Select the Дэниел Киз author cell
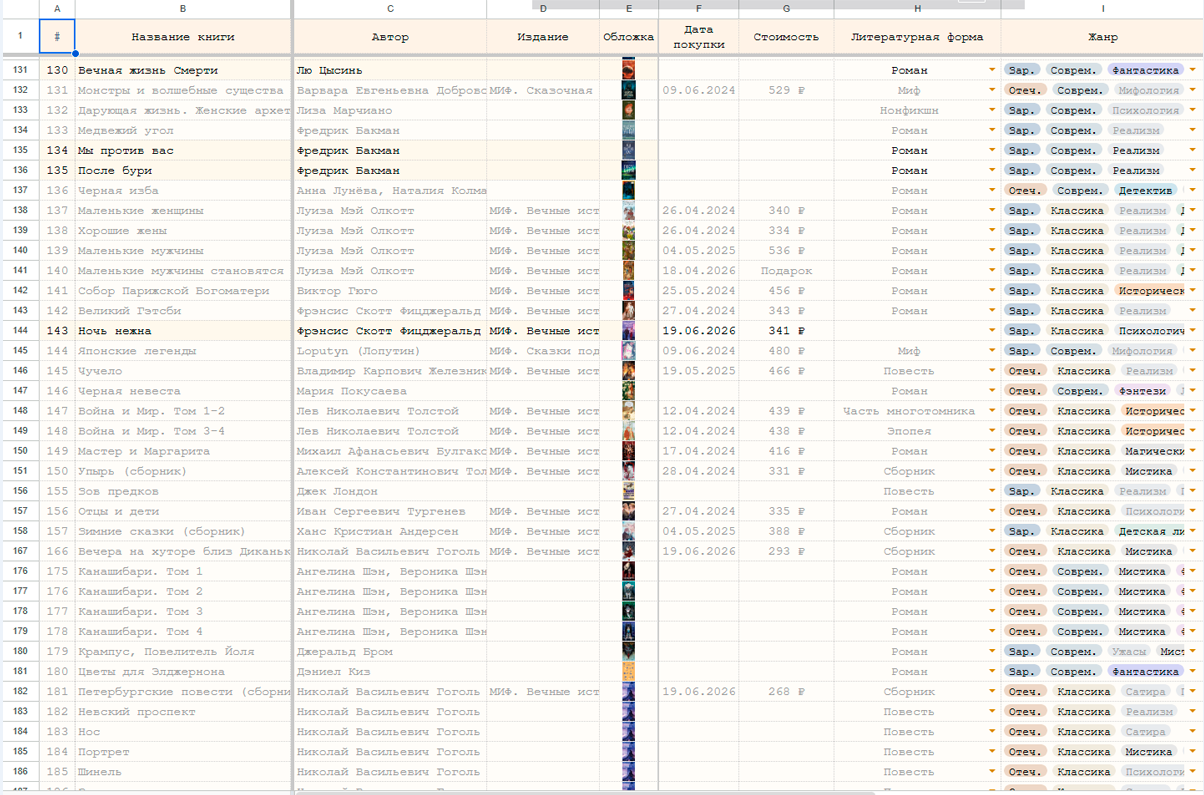Screen dimensions: 1204x795 390,671
